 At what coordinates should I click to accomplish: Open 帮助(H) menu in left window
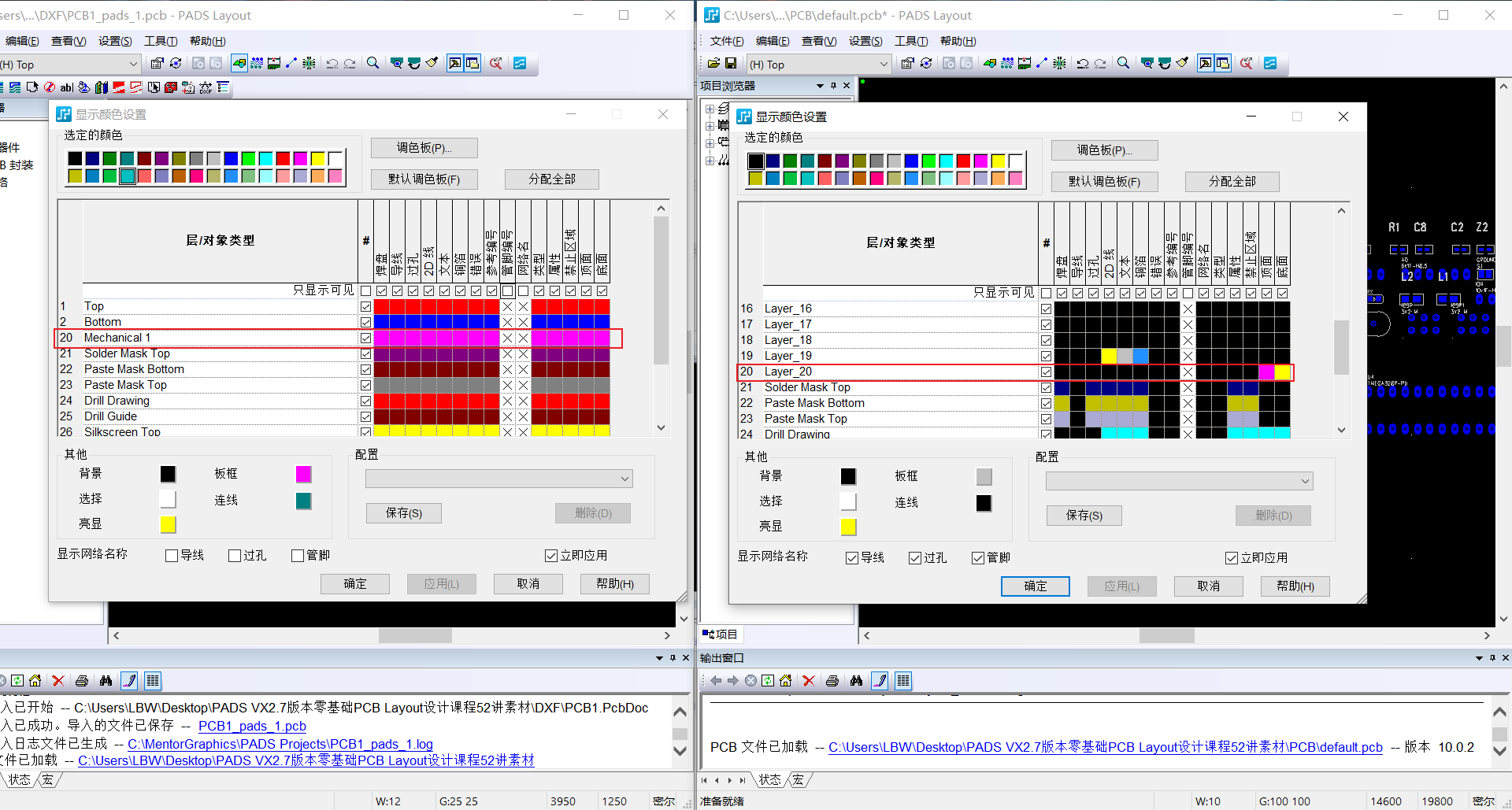pos(207,41)
